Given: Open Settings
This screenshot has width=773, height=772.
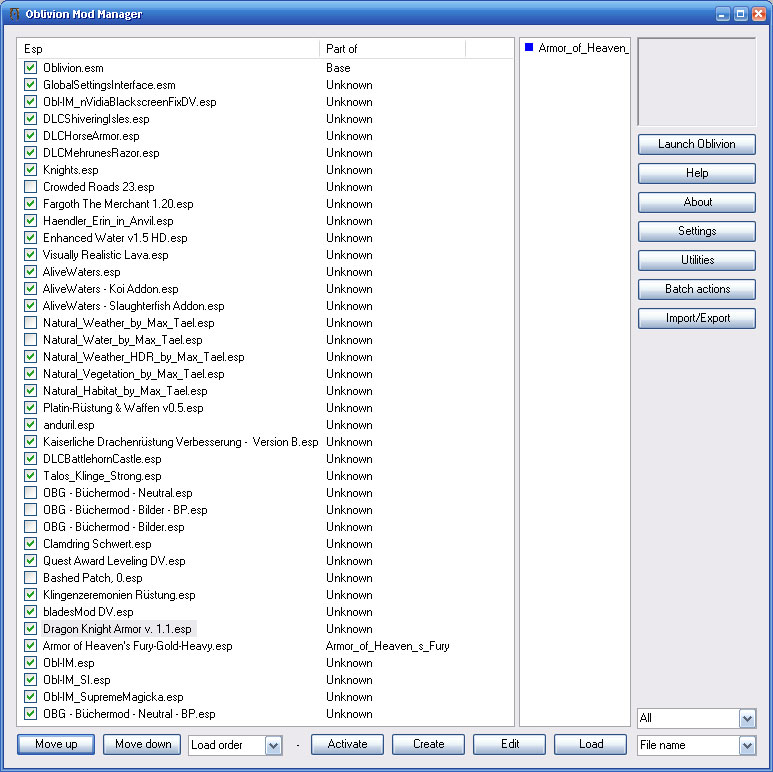Looking at the screenshot, I should [x=697, y=231].
